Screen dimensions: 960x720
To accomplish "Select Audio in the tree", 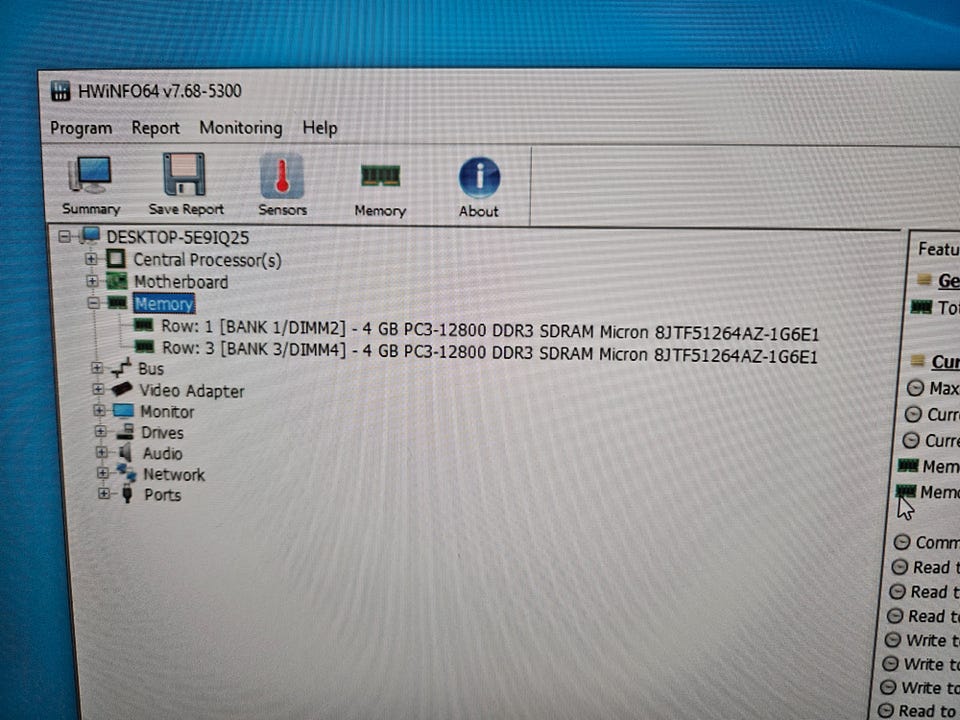I will [162, 453].
